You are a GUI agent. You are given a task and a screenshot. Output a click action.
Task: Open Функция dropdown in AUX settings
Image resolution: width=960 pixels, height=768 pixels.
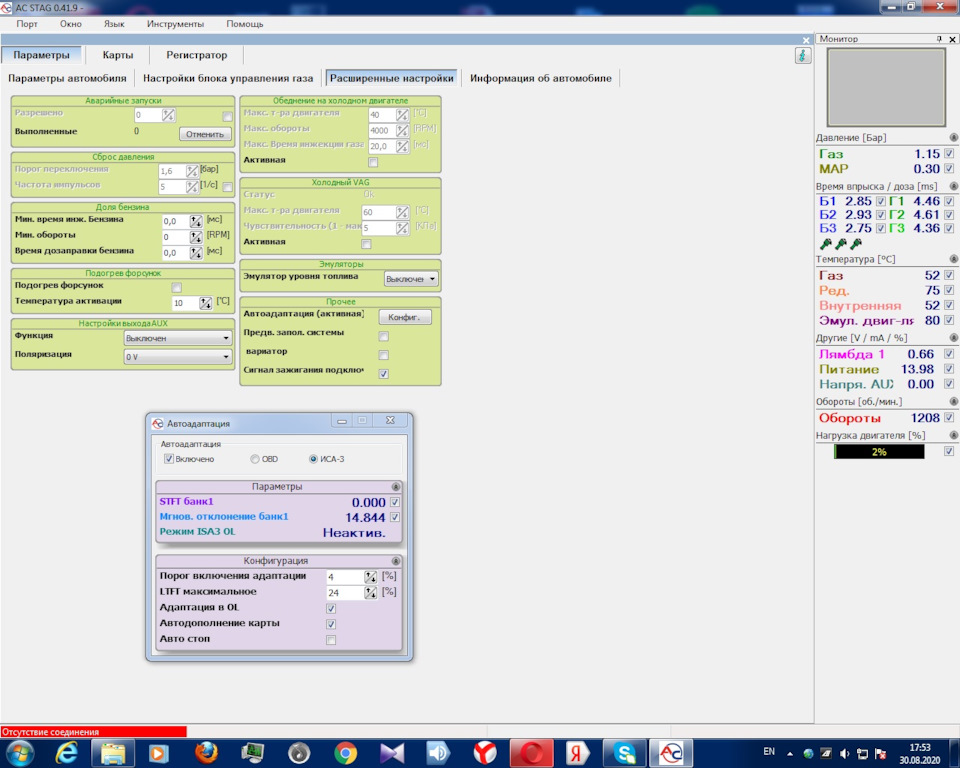click(177, 338)
